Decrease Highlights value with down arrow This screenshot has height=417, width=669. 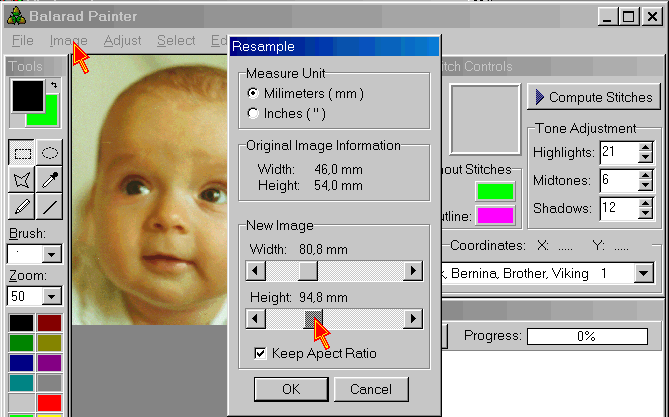646,157
